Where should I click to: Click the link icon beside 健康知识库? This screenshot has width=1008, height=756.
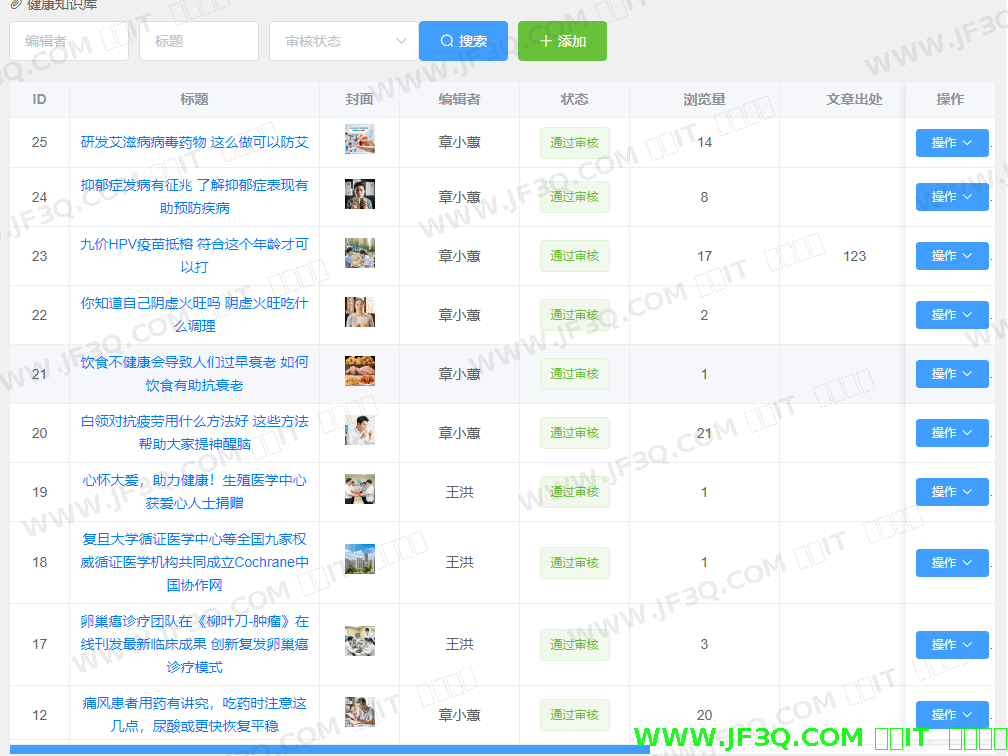[15, 4]
